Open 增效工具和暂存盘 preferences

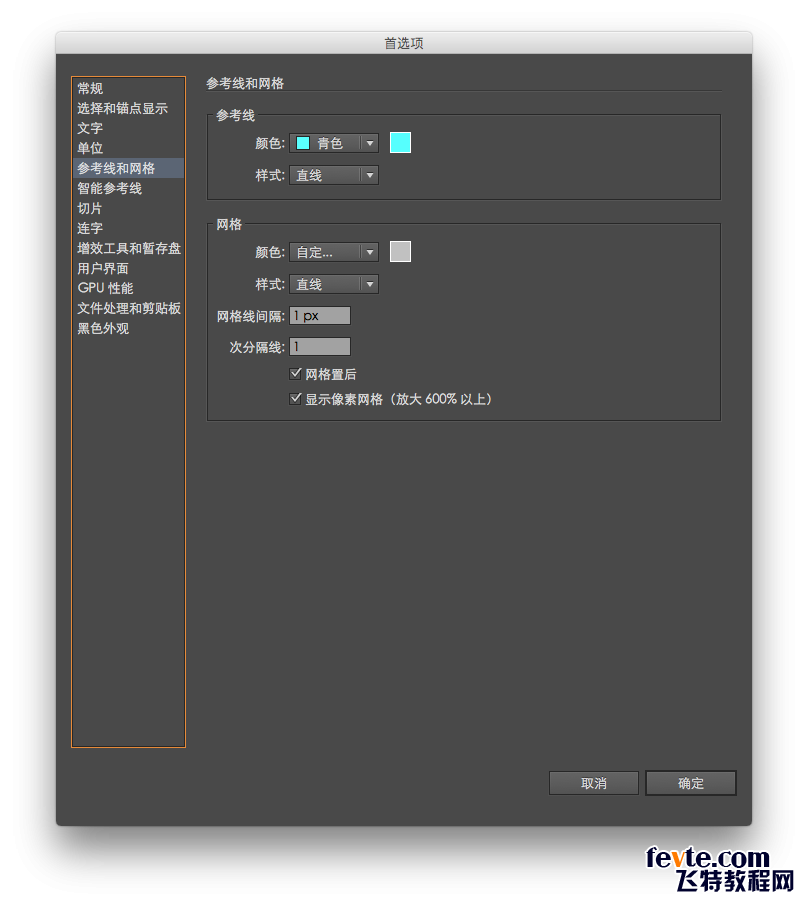[129, 248]
